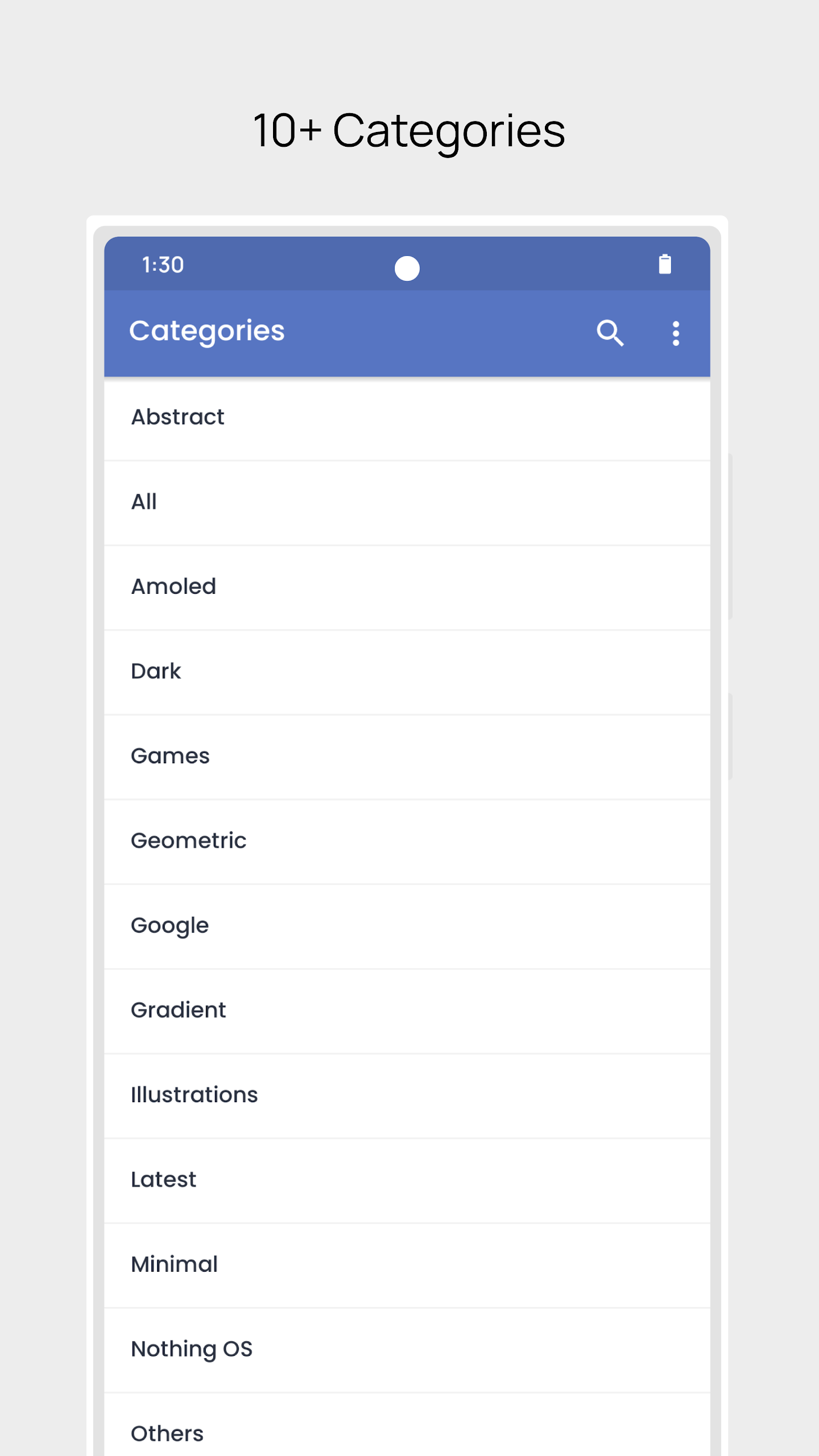
Task: Select the Illustrations category
Action: [407, 1096]
